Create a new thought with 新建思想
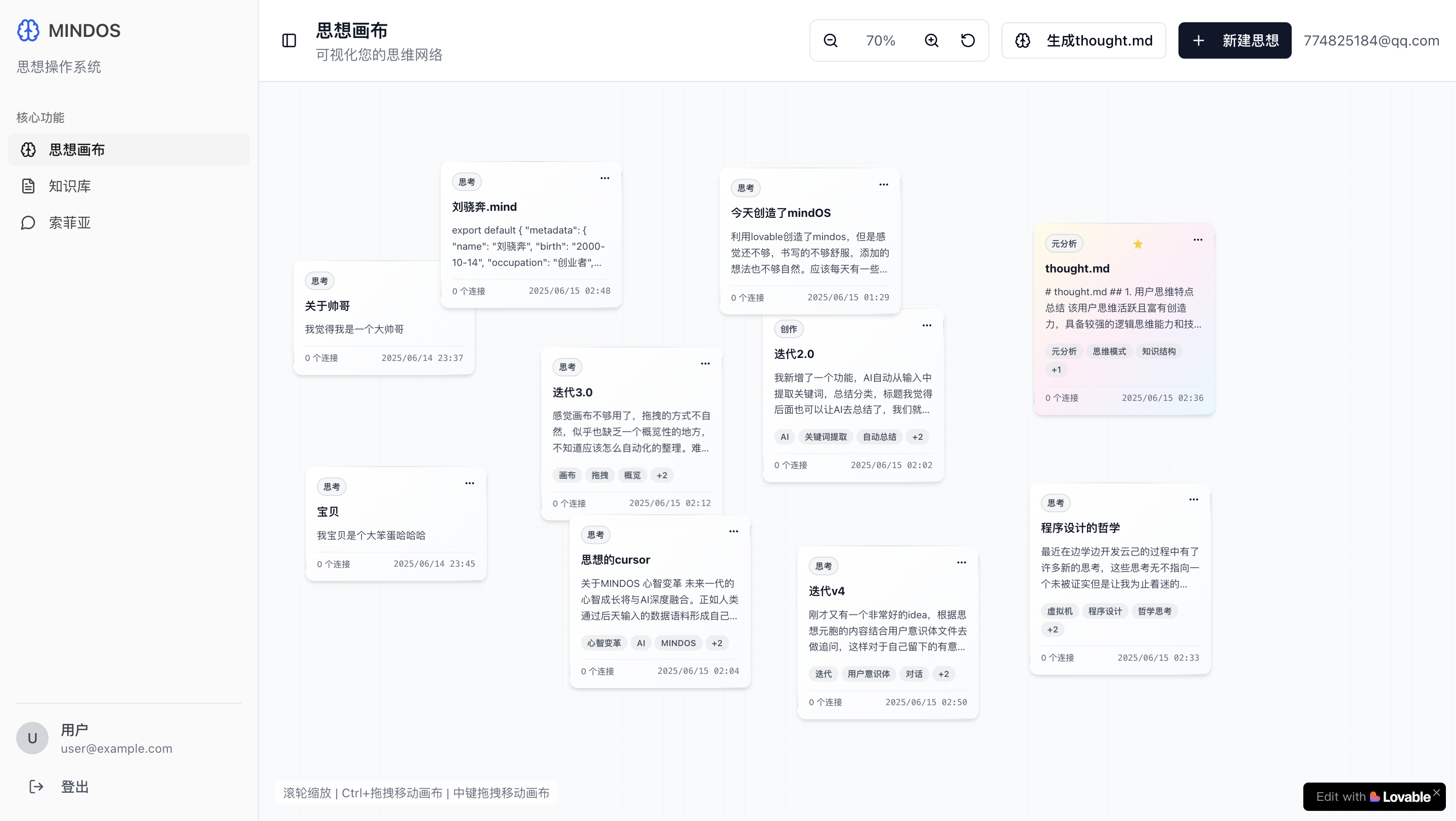Viewport: 1456px width, 821px height. [x=1235, y=40]
